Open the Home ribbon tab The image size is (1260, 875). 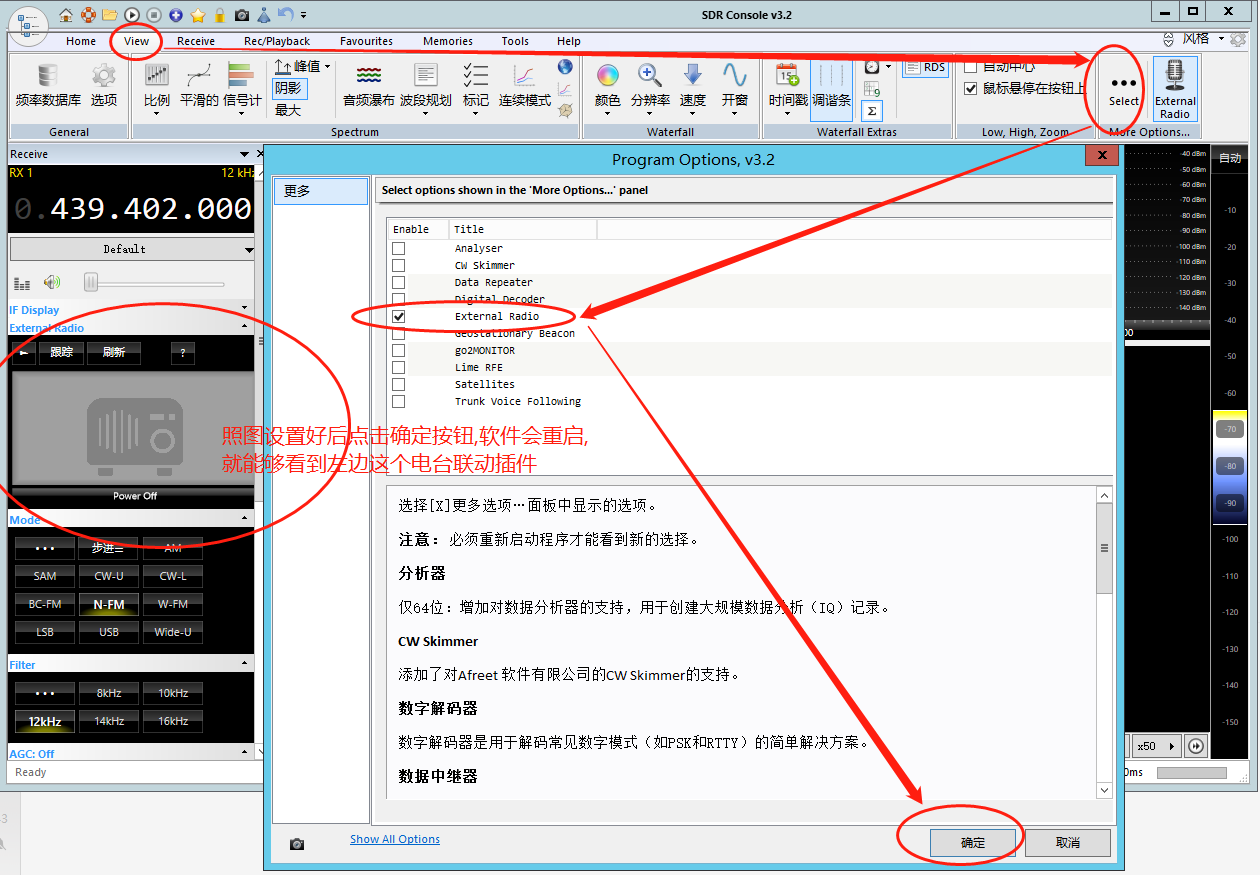pos(81,41)
